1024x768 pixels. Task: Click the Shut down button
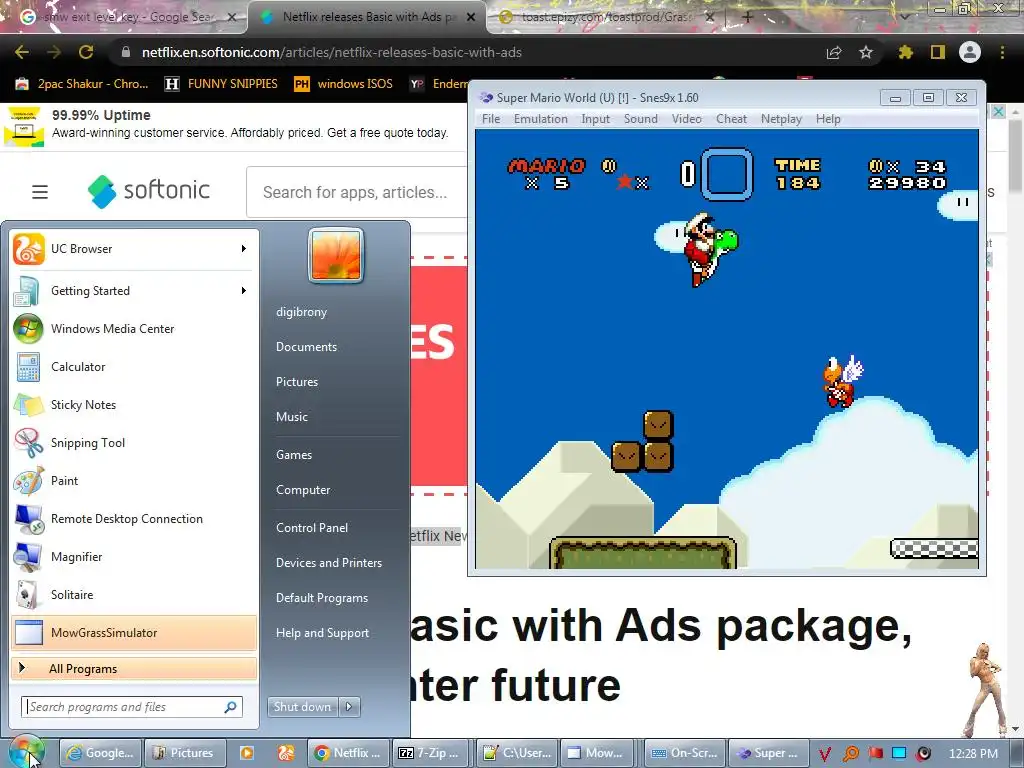tap(303, 706)
